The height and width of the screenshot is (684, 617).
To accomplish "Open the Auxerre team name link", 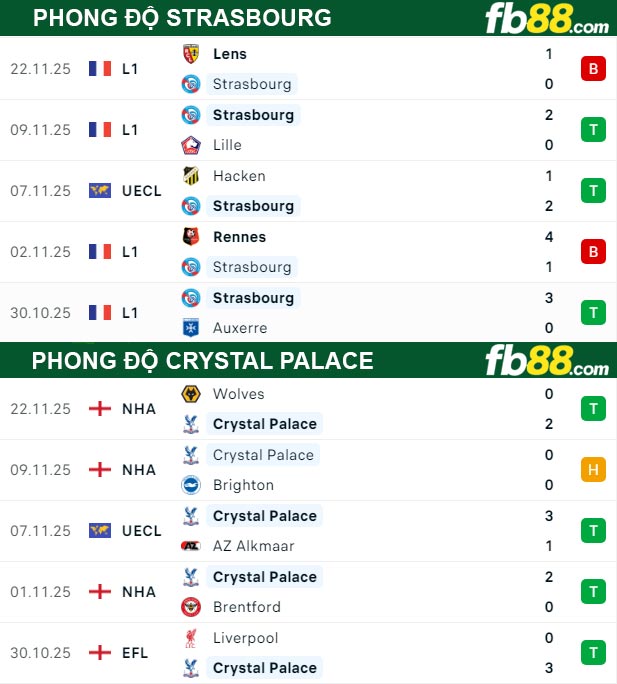I will (x=240, y=328).
